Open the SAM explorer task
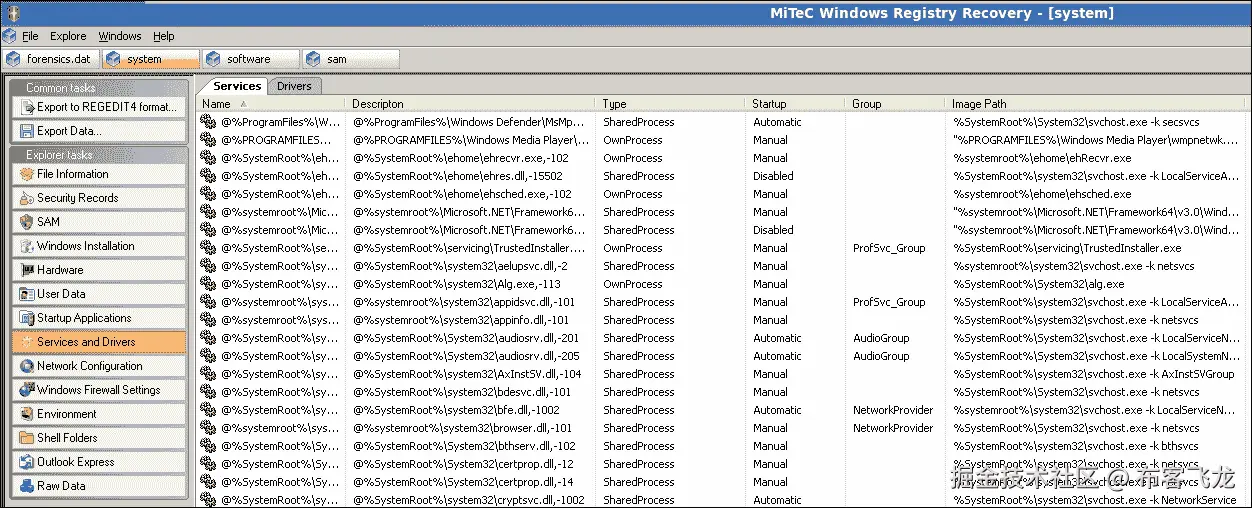1252x508 pixels. (98, 222)
